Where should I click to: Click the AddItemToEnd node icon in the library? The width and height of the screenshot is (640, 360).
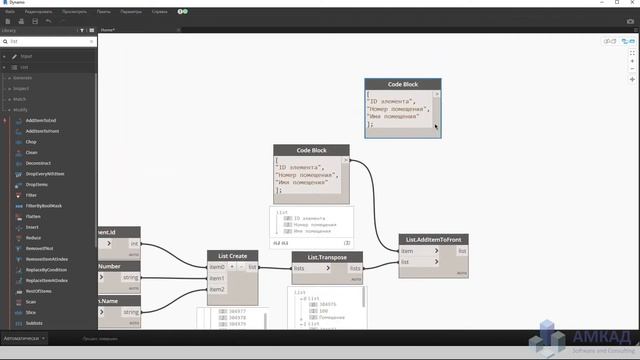[19, 121]
